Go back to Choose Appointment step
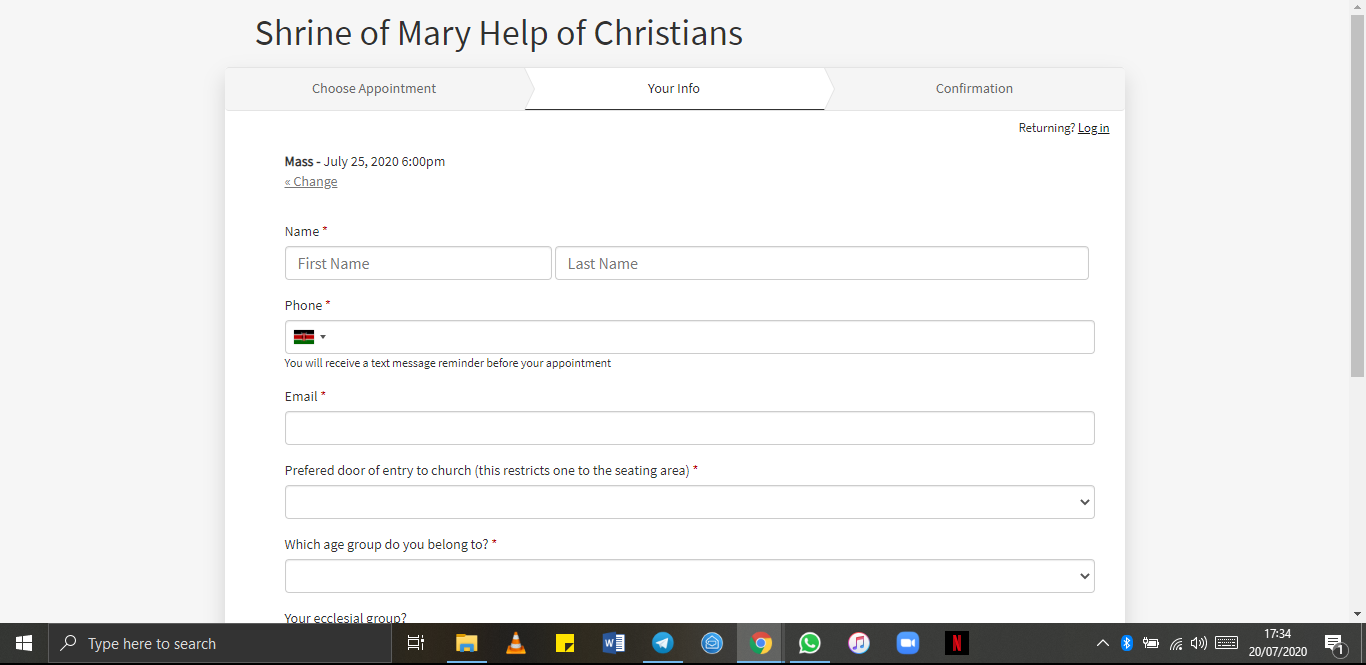Viewport: 1366px width, 665px height. (374, 89)
